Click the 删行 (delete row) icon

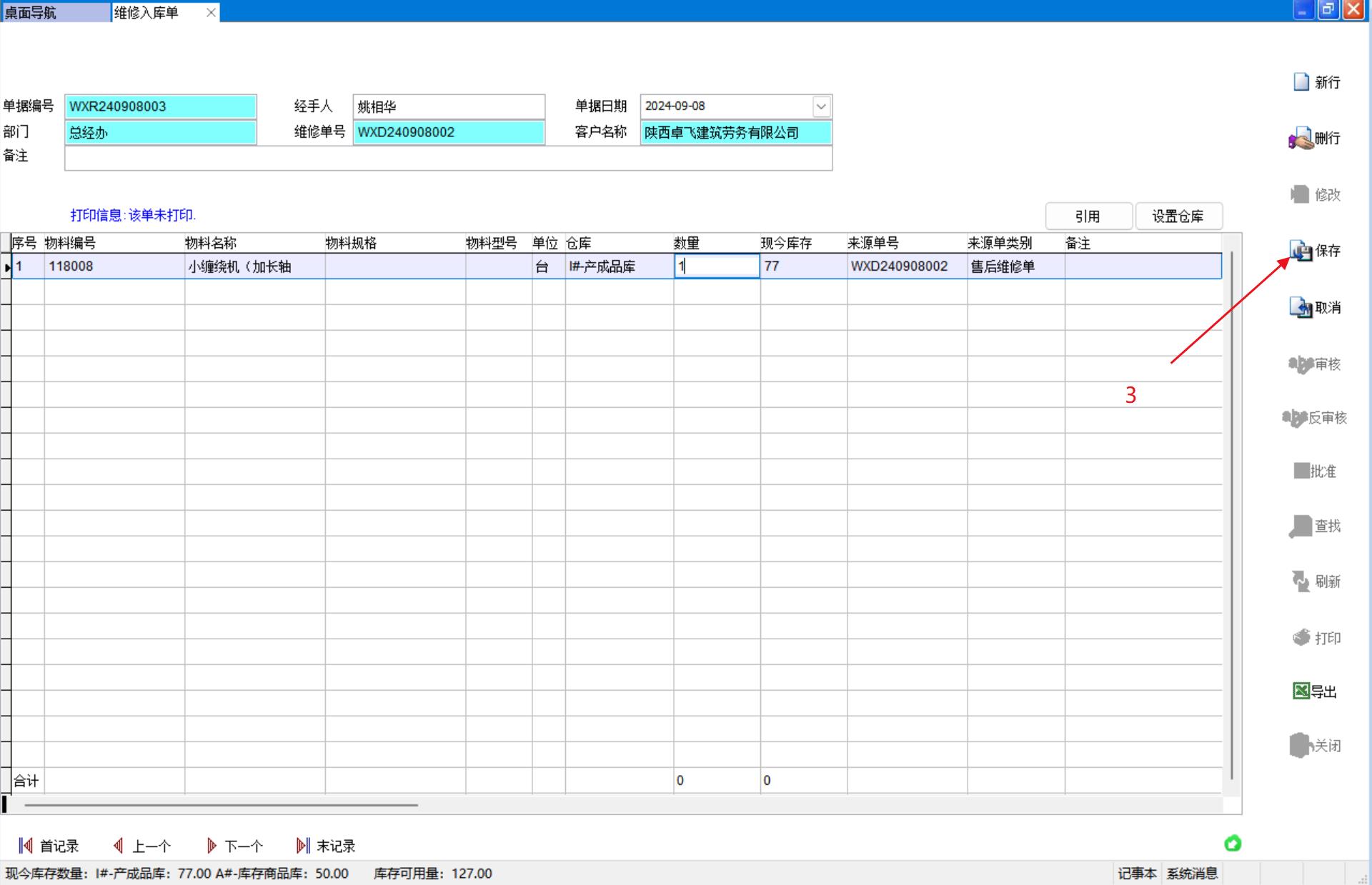point(1301,139)
